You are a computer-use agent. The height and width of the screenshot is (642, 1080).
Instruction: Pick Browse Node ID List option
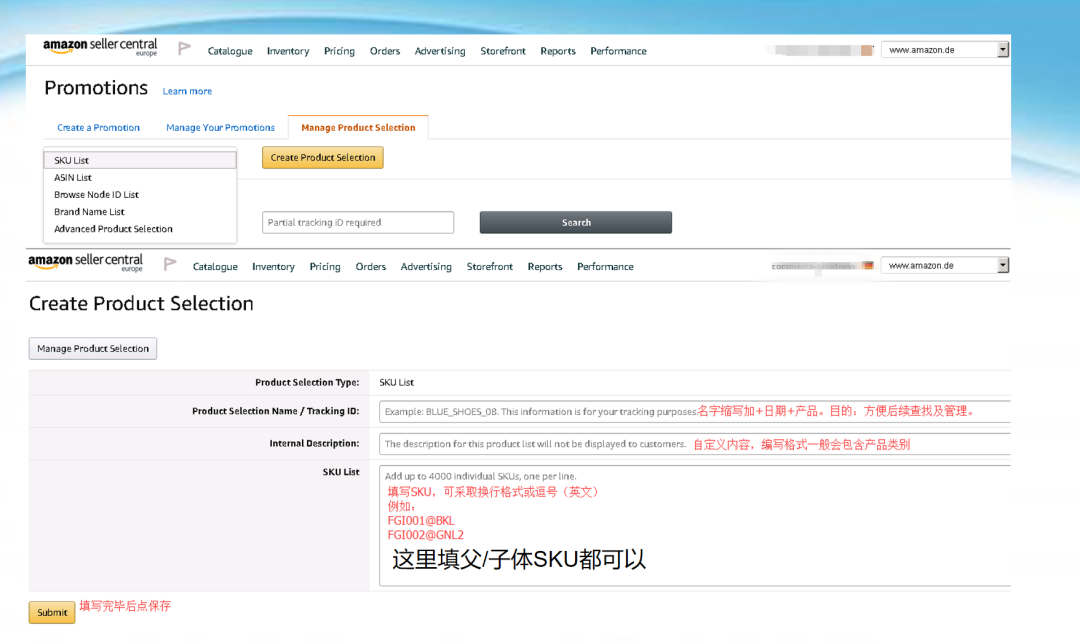(96, 195)
